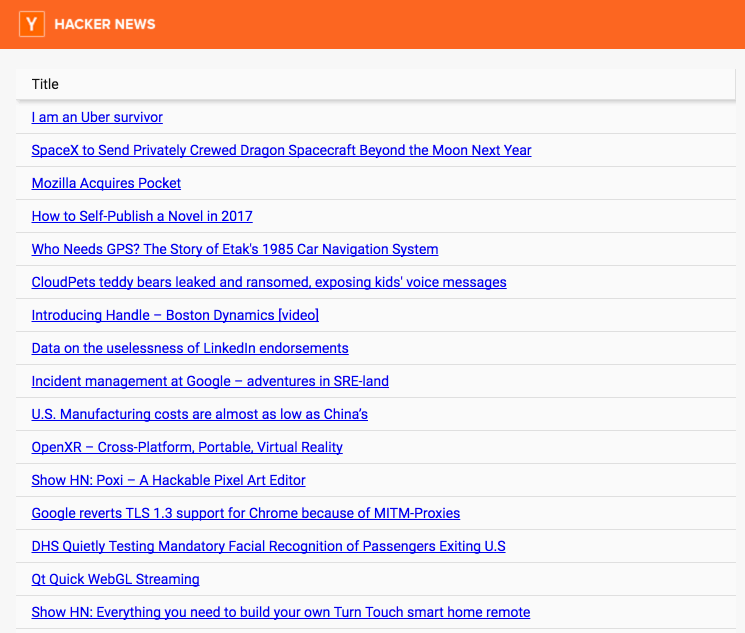Viewport: 745px width, 633px height.
Task: Open the 'Mozilla Acquires Pocket' link
Action: (106, 183)
